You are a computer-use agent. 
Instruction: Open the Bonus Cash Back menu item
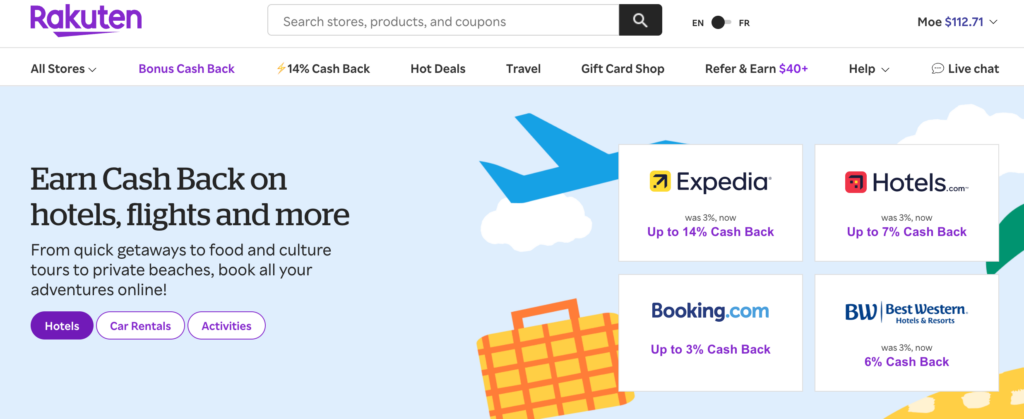point(186,69)
